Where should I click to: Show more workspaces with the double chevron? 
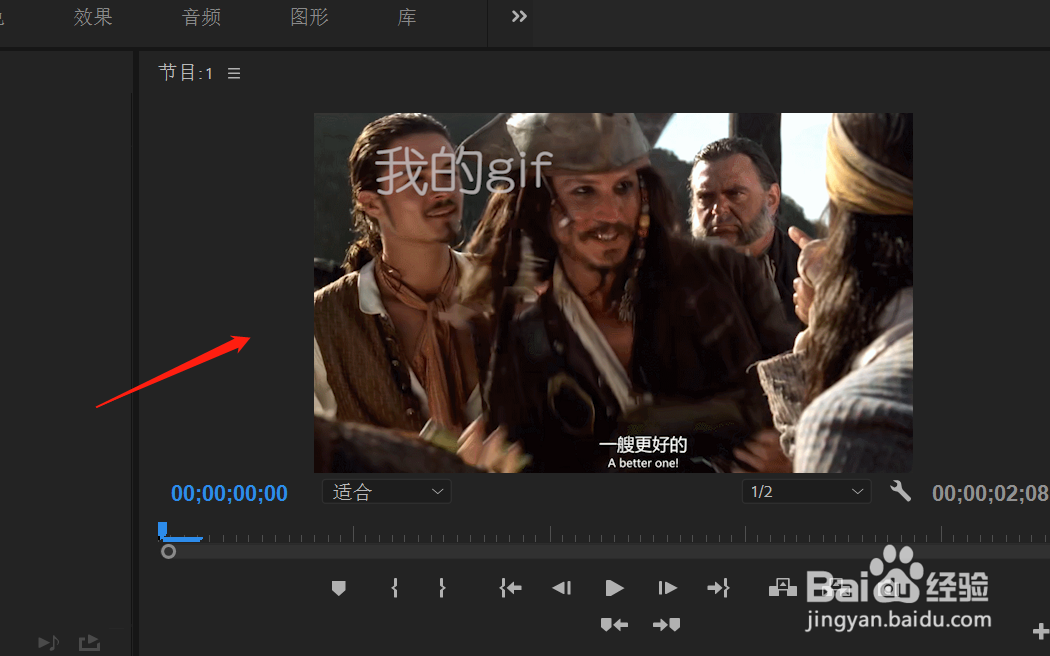[519, 17]
